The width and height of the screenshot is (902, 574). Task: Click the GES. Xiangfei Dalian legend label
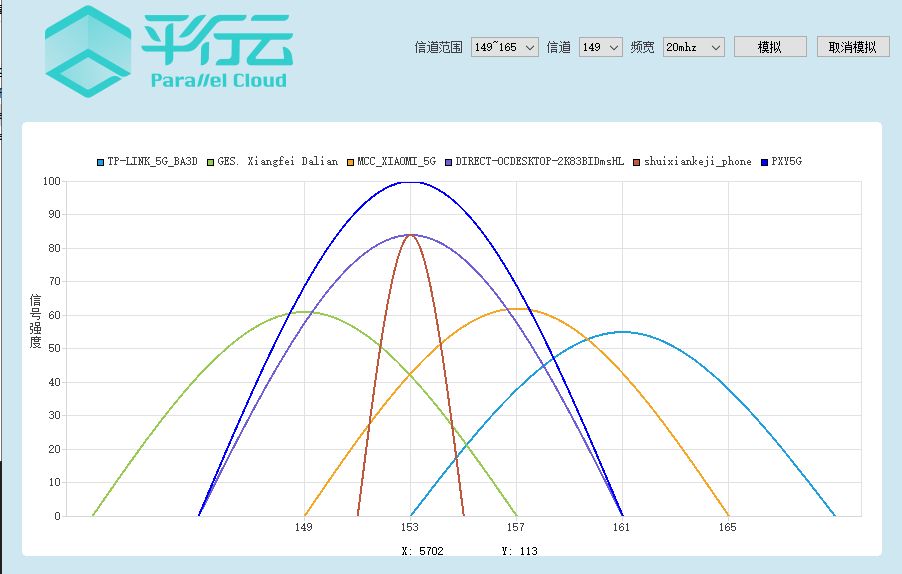[277, 162]
